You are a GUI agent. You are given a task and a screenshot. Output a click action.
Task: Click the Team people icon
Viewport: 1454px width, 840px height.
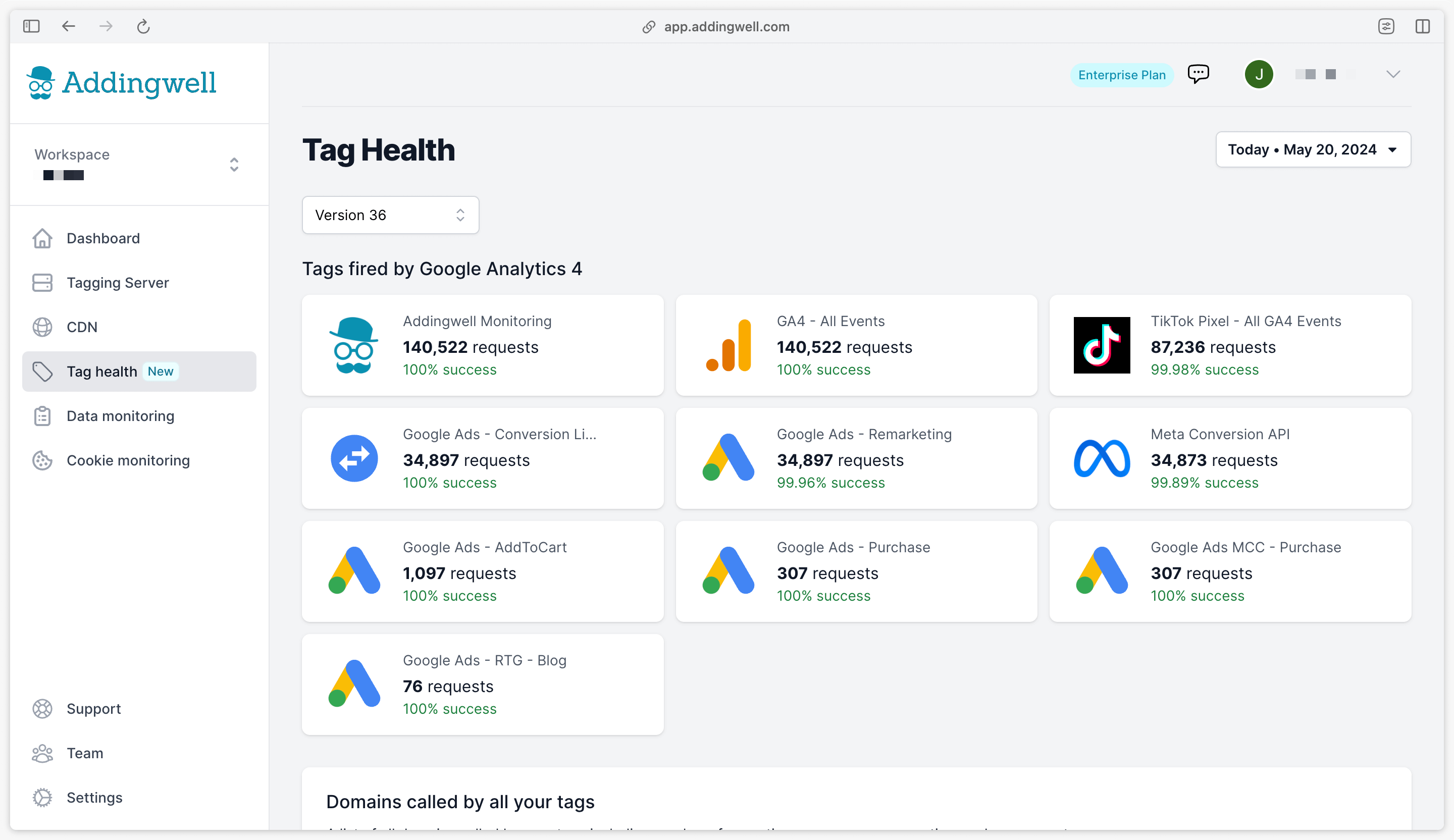point(42,753)
